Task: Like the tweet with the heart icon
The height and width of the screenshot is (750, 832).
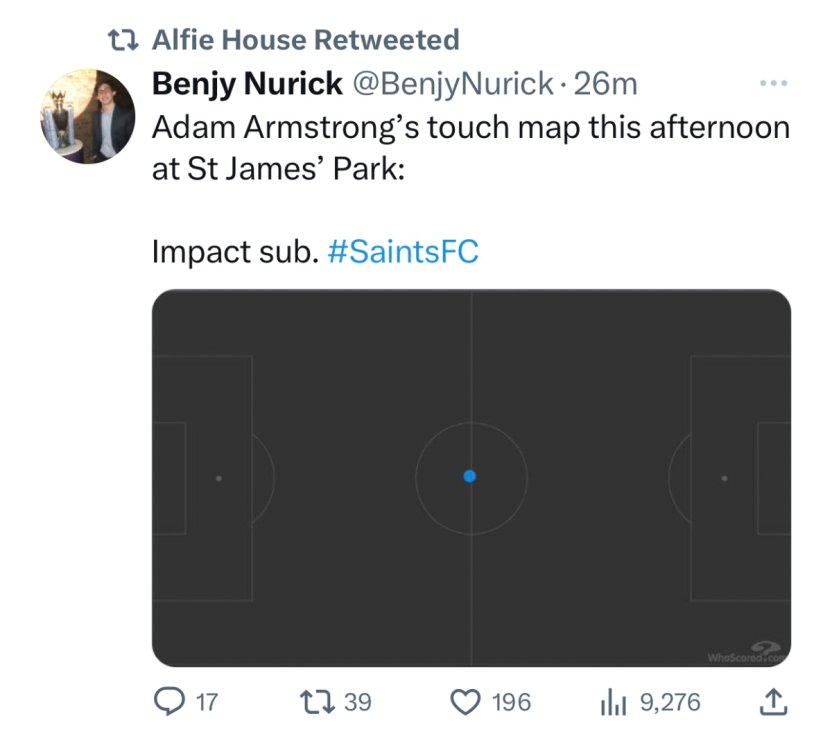Action: 468,703
